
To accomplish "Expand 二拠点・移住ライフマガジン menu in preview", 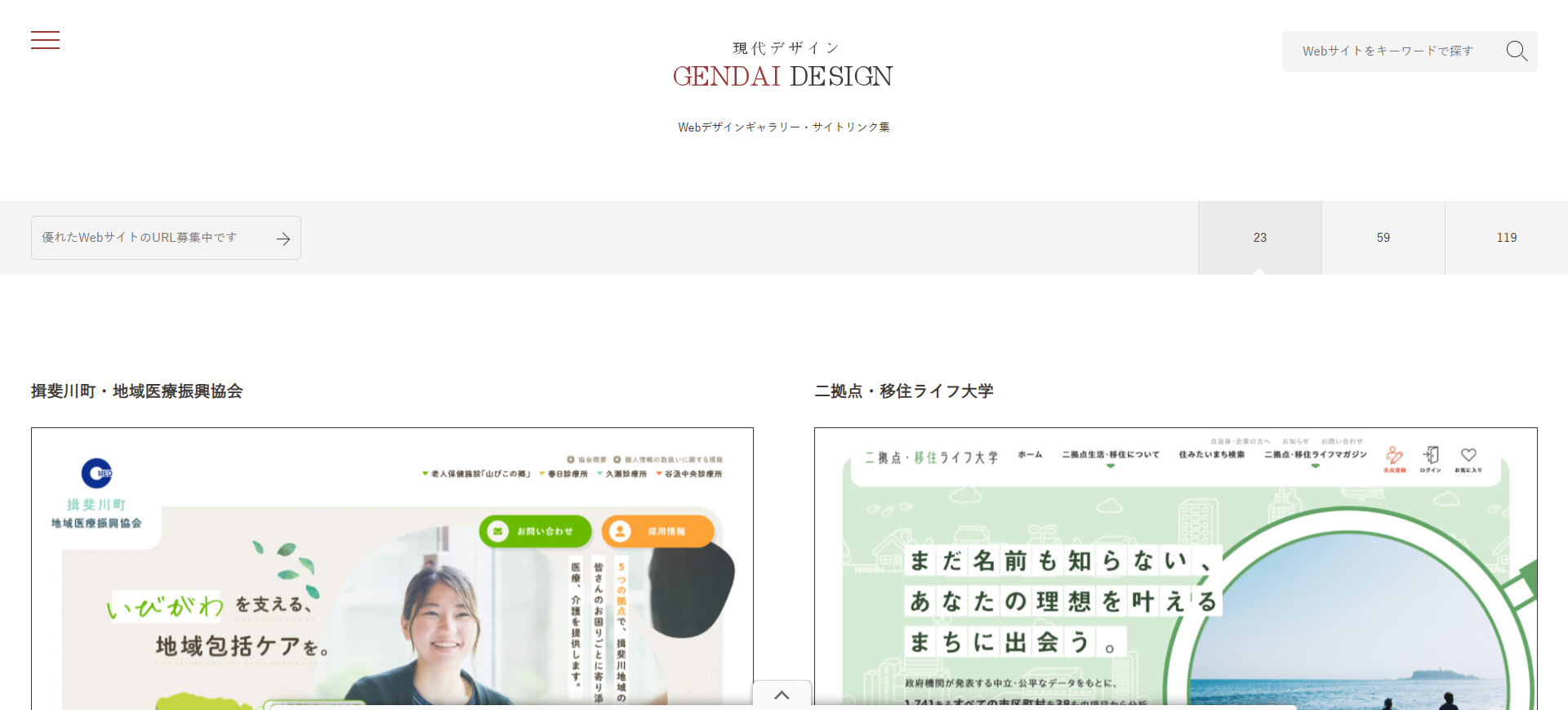I will (x=1315, y=455).
